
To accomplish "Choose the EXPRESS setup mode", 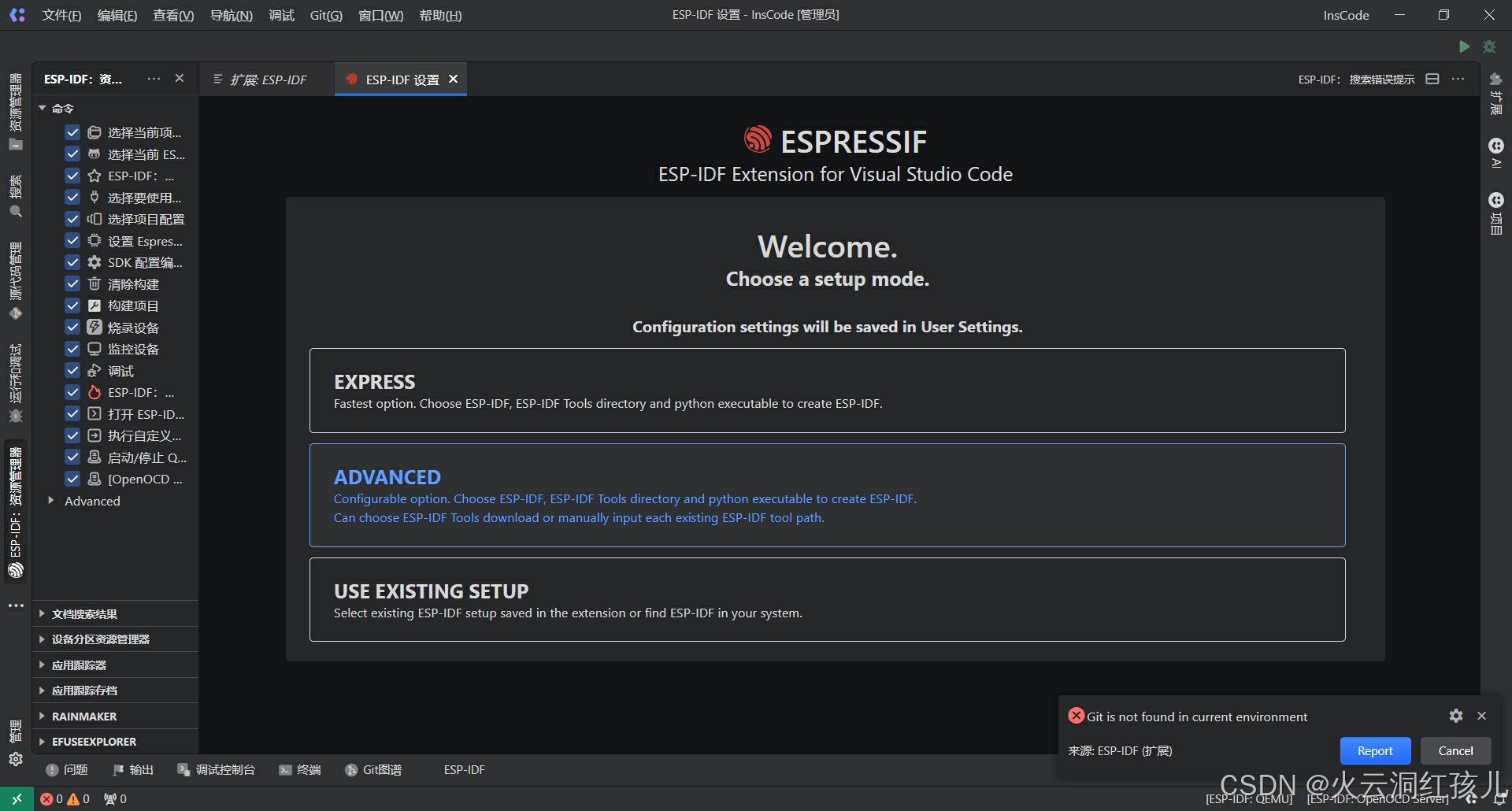I will (x=827, y=391).
